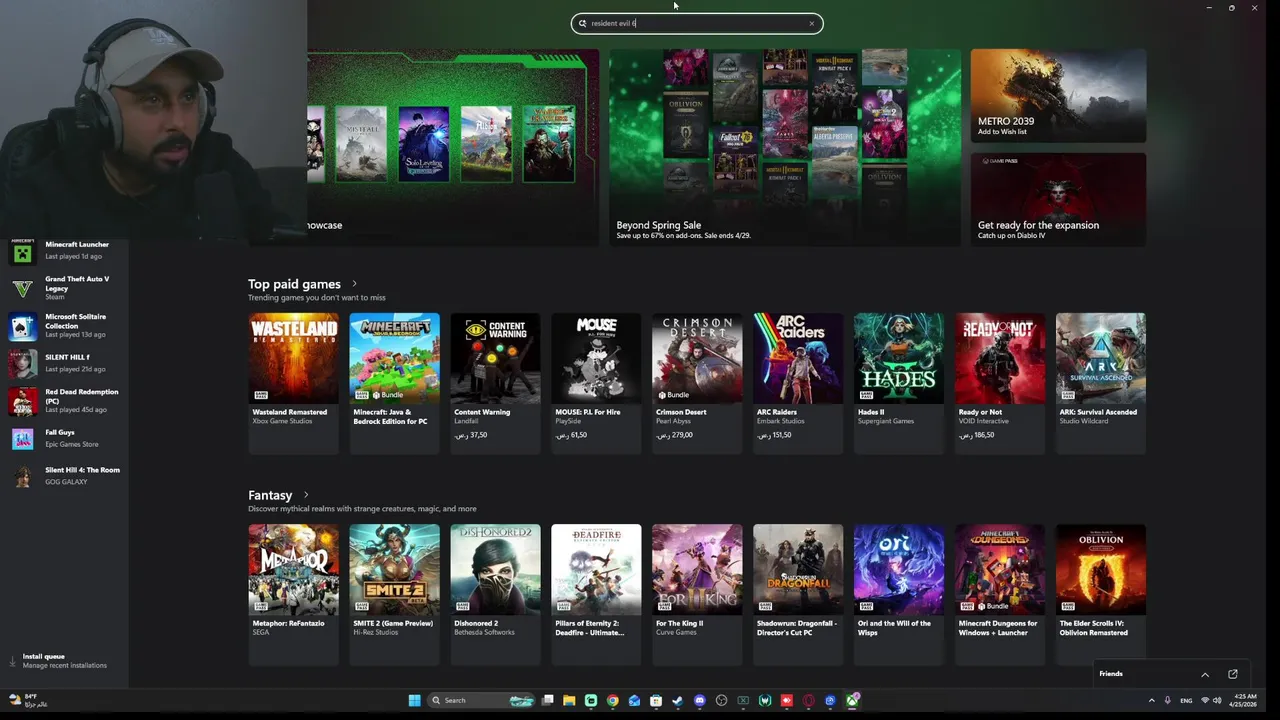Switch the ENG input language
This screenshot has width=1280, height=720.
coord(1186,700)
